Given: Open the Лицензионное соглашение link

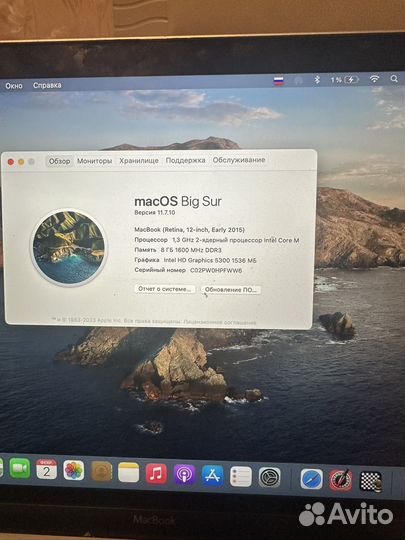Looking at the screenshot, I should click(220, 322).
